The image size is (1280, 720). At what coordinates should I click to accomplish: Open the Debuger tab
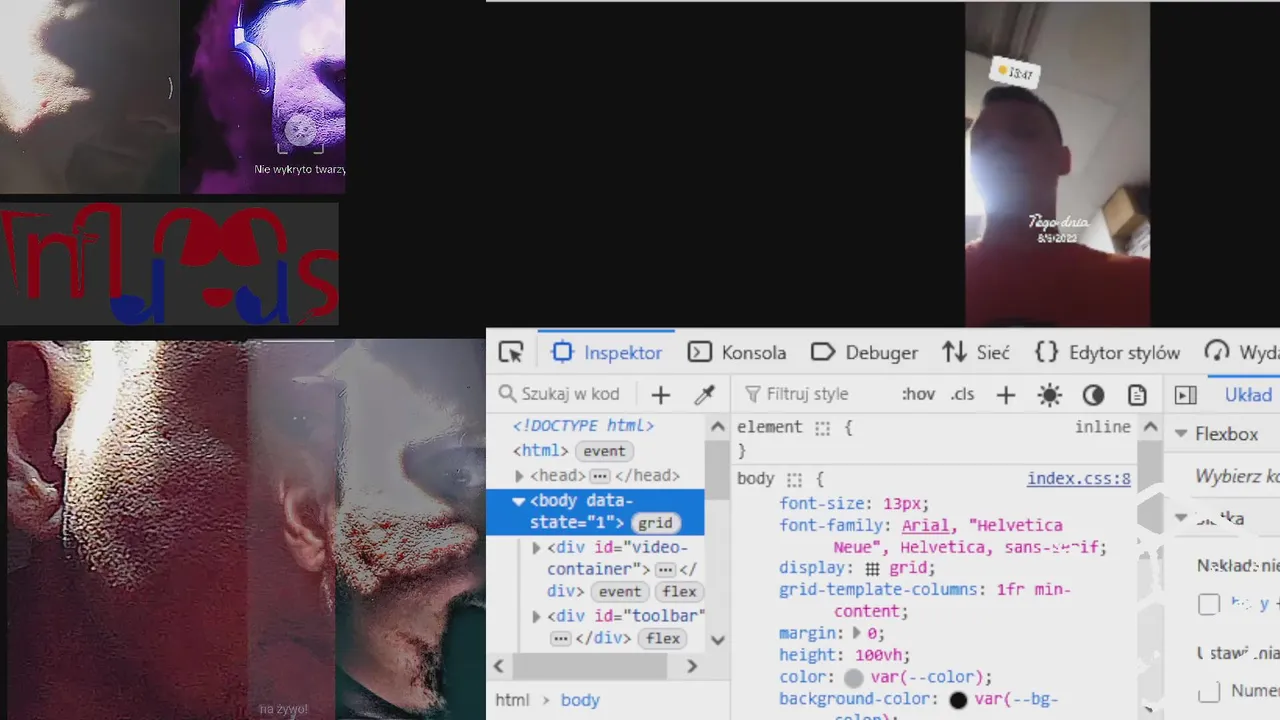click(x=864, y=352)
